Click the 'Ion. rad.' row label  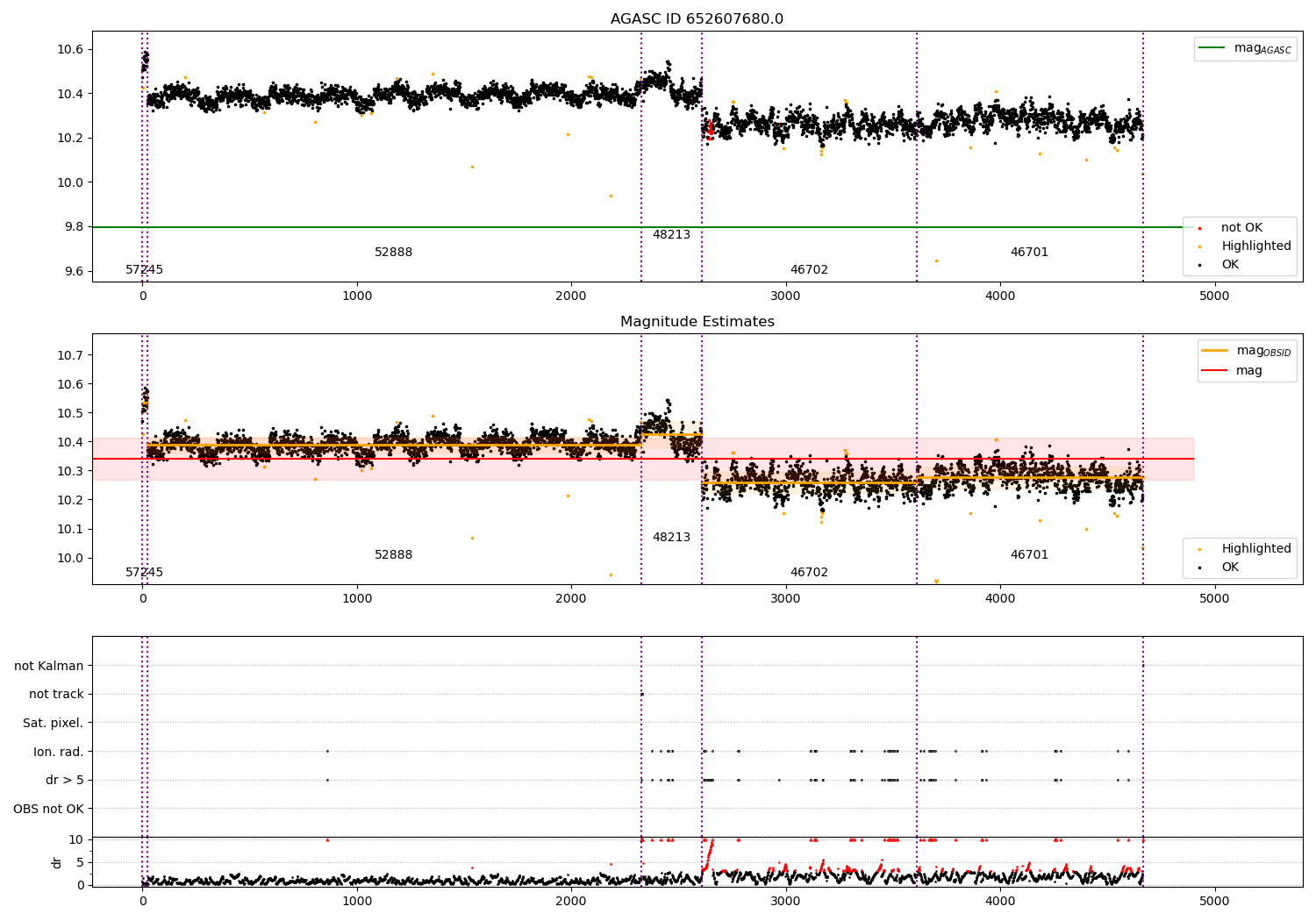click(x=59, y=752)
